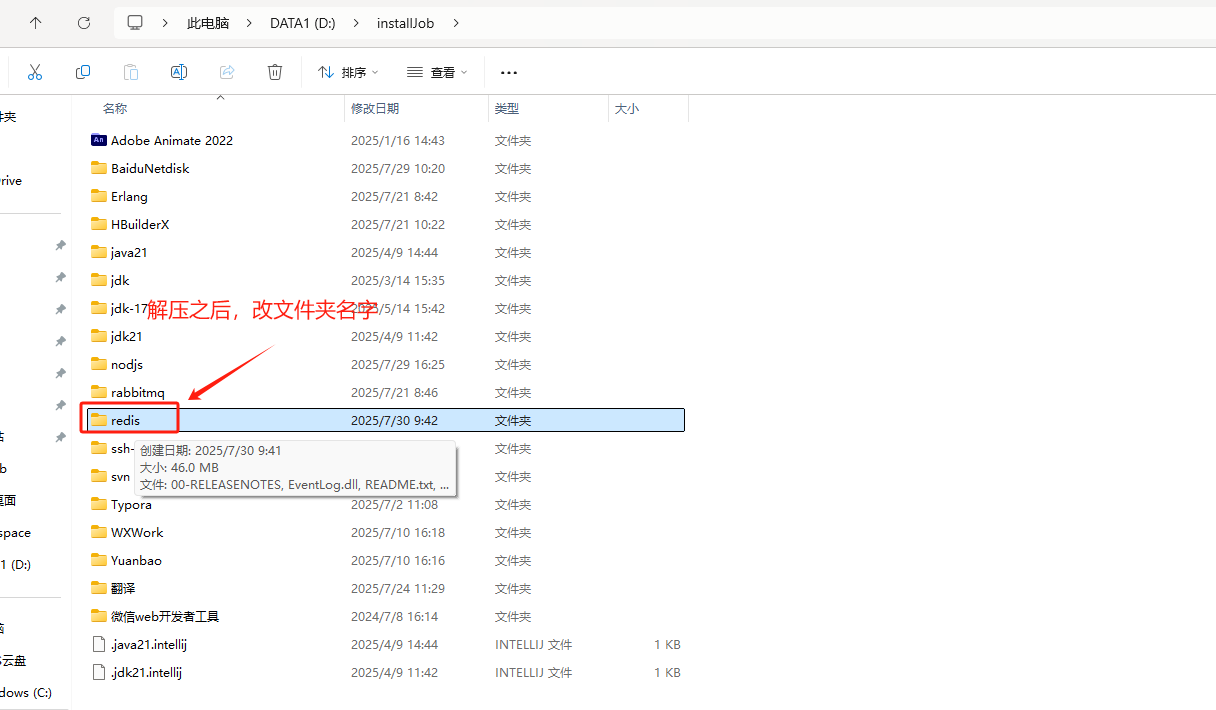Screen dimensions: 1216x710
Task: Select the jdk21 folder icon
Action: [98, 336]
